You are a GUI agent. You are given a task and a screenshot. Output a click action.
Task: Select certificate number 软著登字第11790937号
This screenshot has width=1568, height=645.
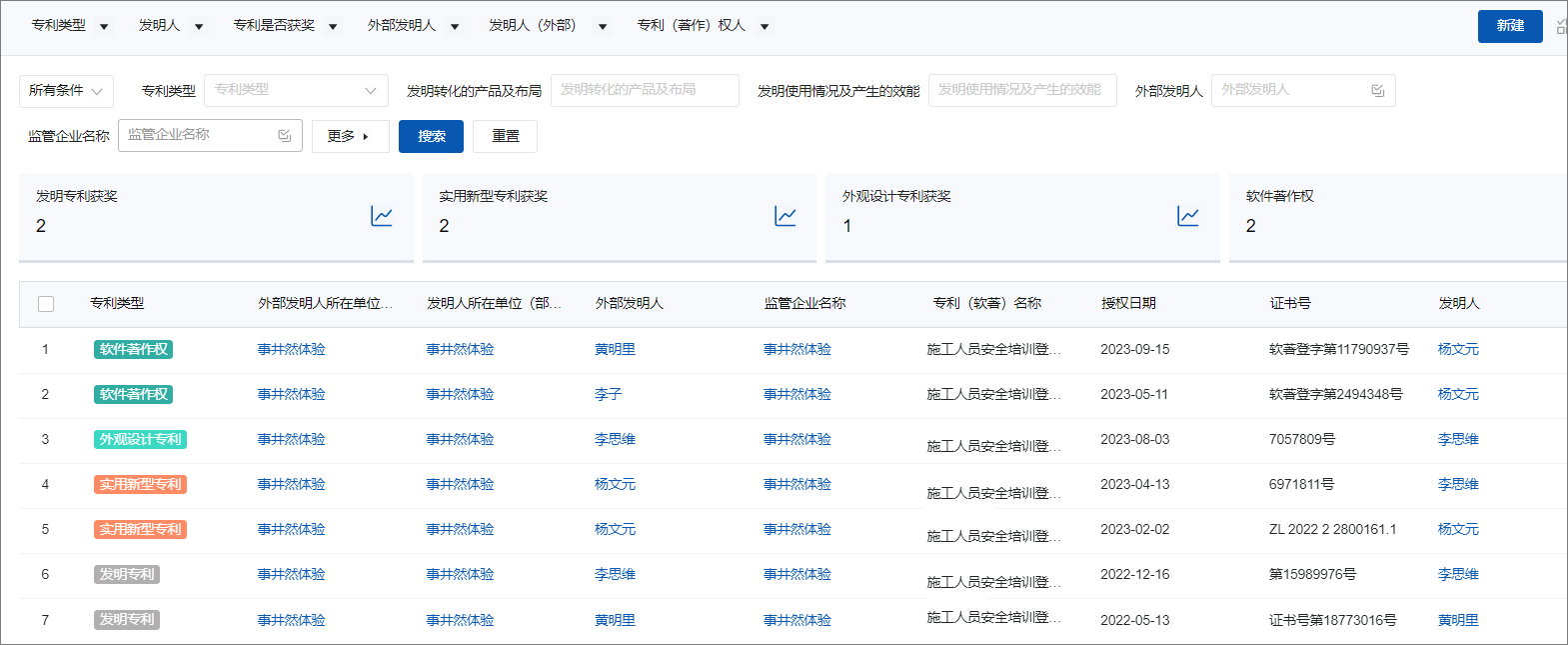pyautogui.click(x=1338, y=349)
